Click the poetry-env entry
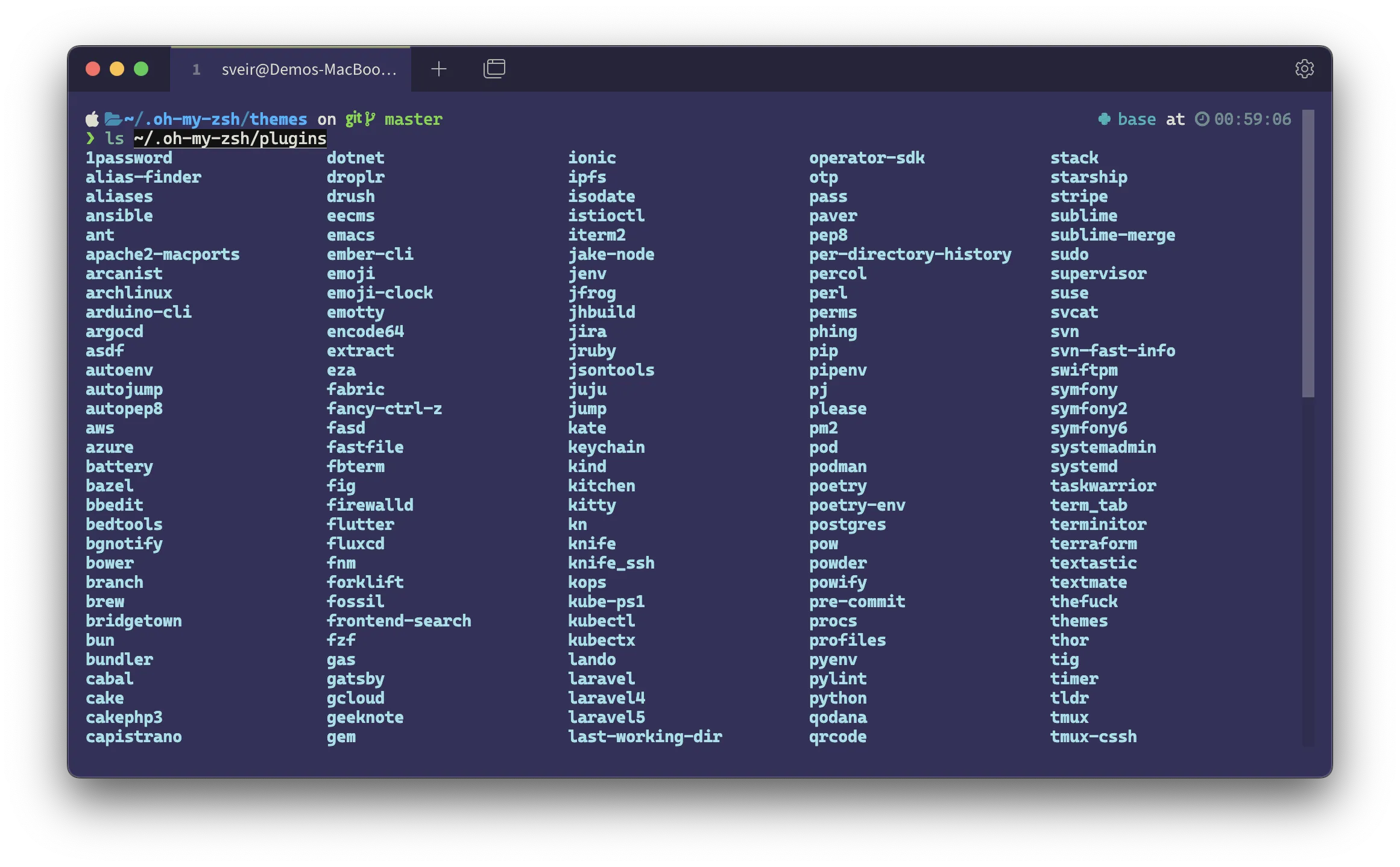The width and height of the screenshot is (1400, 867). coord(857,505)
